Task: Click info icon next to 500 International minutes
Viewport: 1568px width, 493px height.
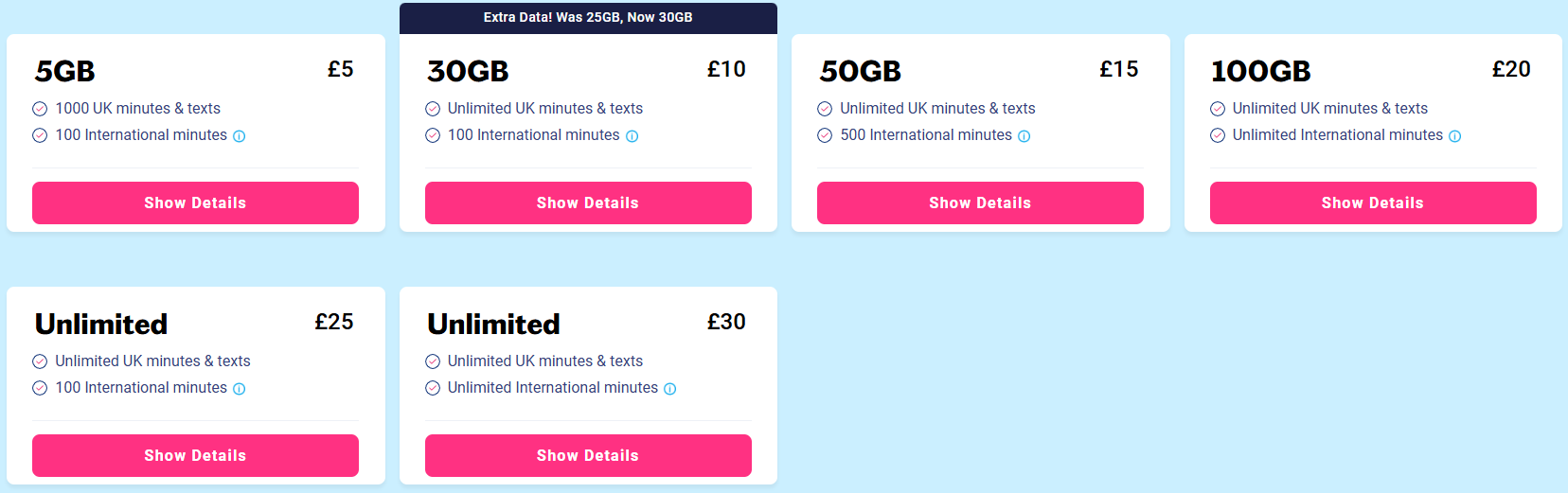Action: click(x=1025, y=136)
